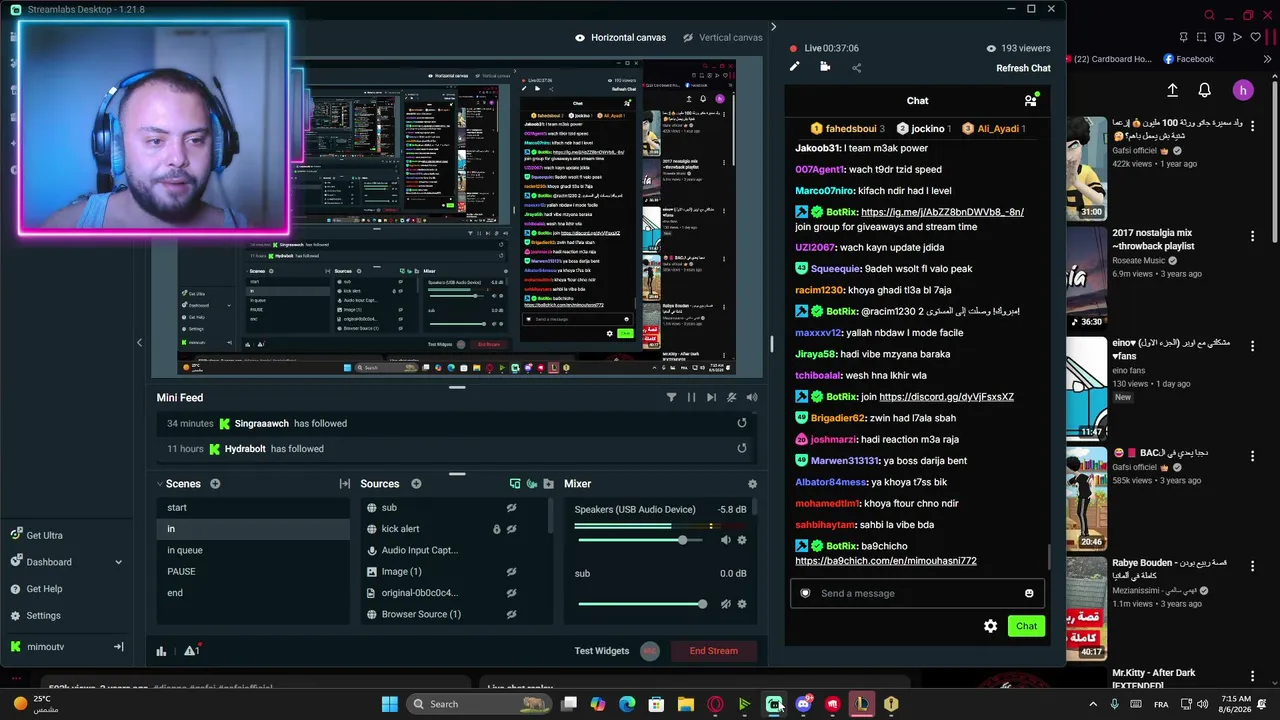
Task: Unmute the sub mixer channel
Action: pyautogui.click(x=726, y=604)
